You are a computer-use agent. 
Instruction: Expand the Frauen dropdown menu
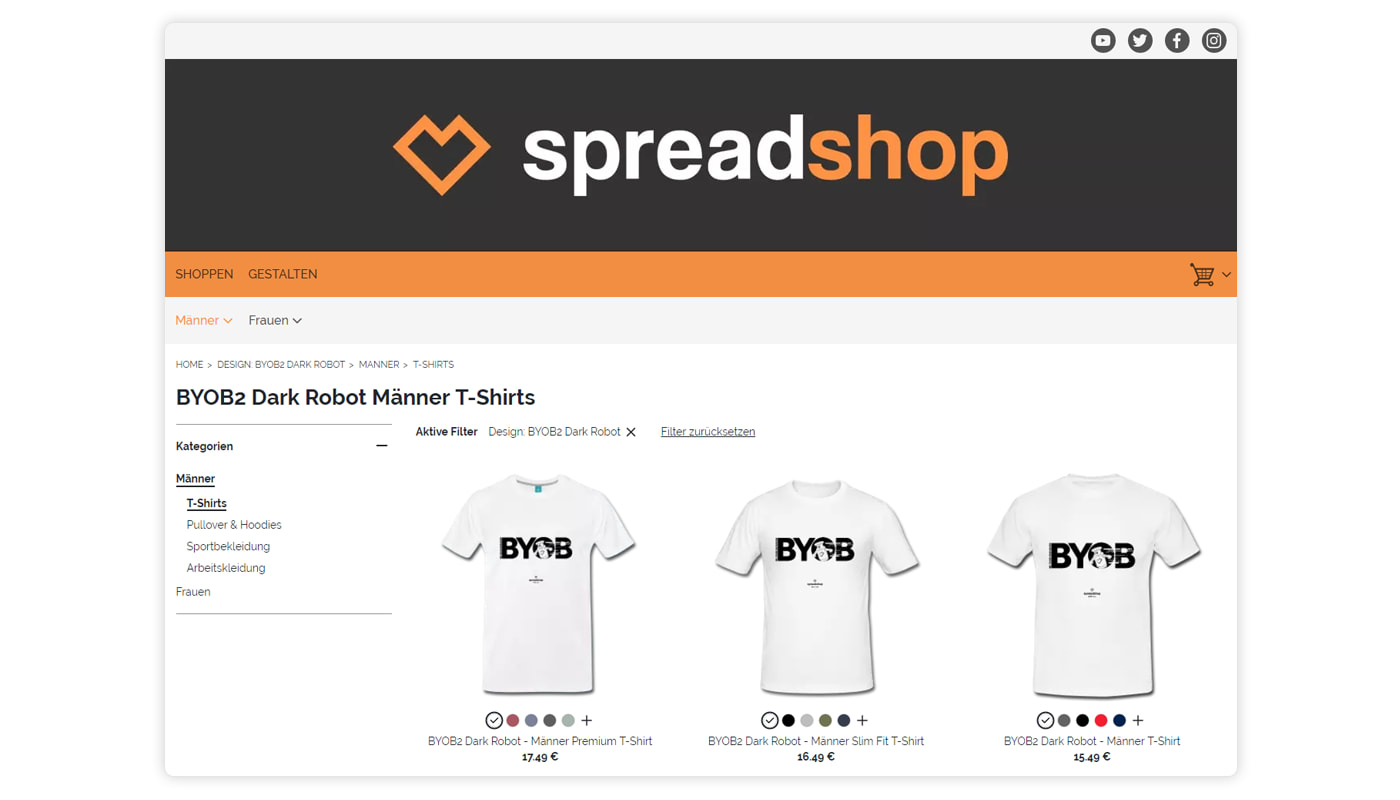tap(275, 321)
